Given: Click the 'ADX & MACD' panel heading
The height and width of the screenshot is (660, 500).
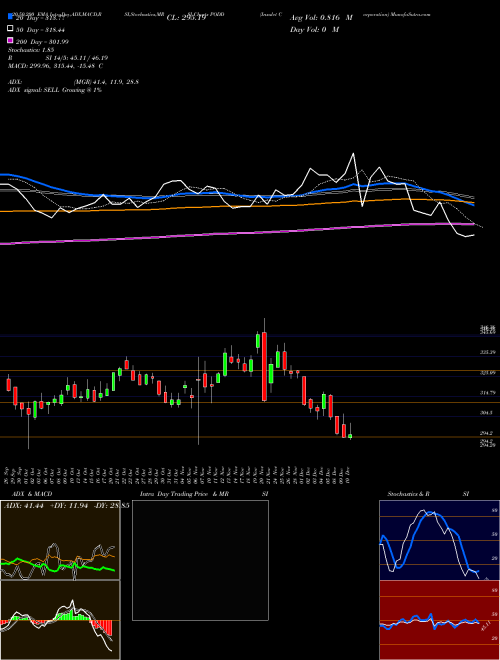Looking at the screenshot, I should coord(32,494).
